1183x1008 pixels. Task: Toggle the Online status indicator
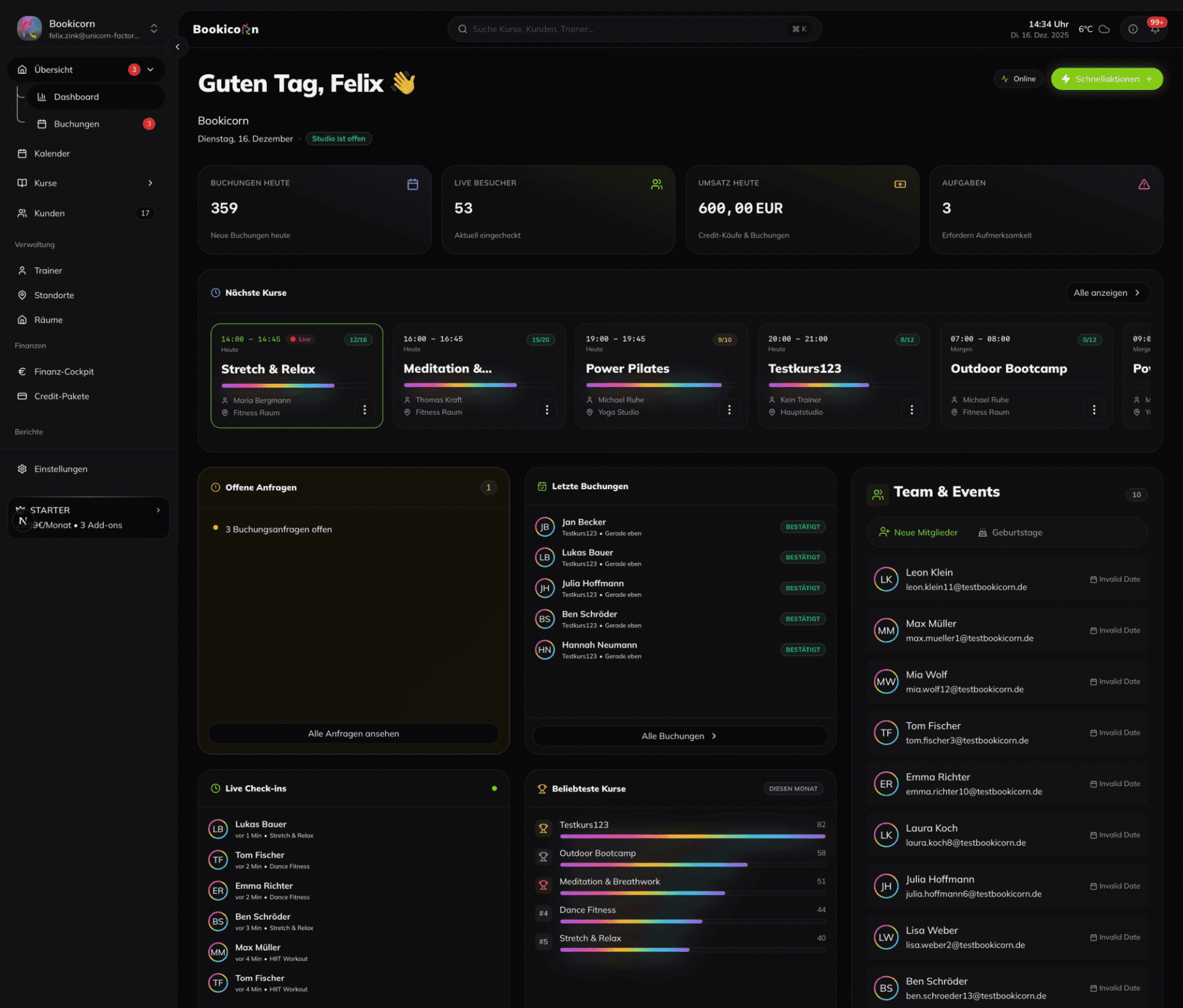[x=1018, y=78]
